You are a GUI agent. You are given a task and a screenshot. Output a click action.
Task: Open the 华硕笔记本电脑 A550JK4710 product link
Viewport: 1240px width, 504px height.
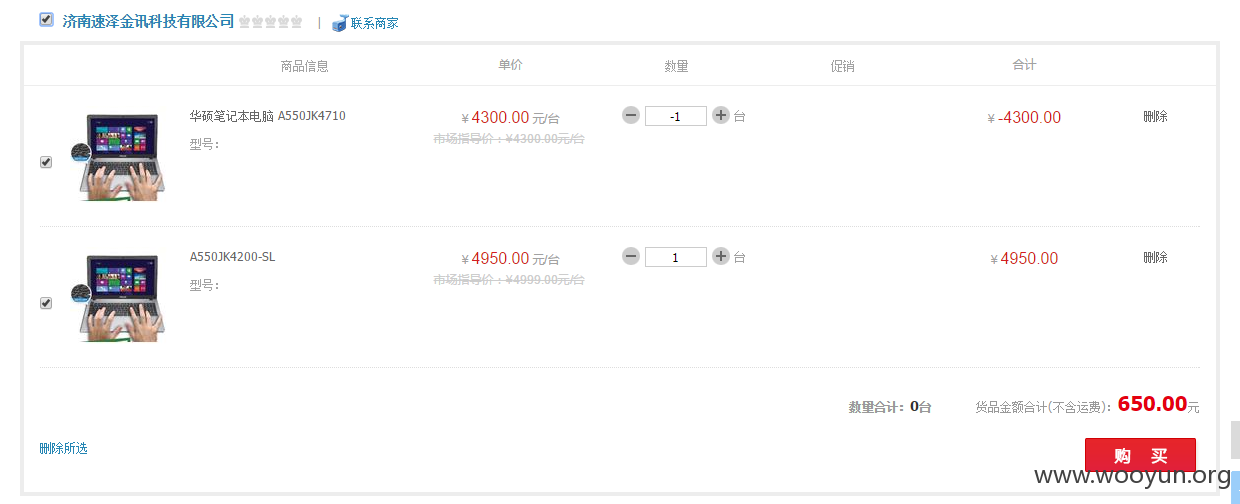click(268, 116)
